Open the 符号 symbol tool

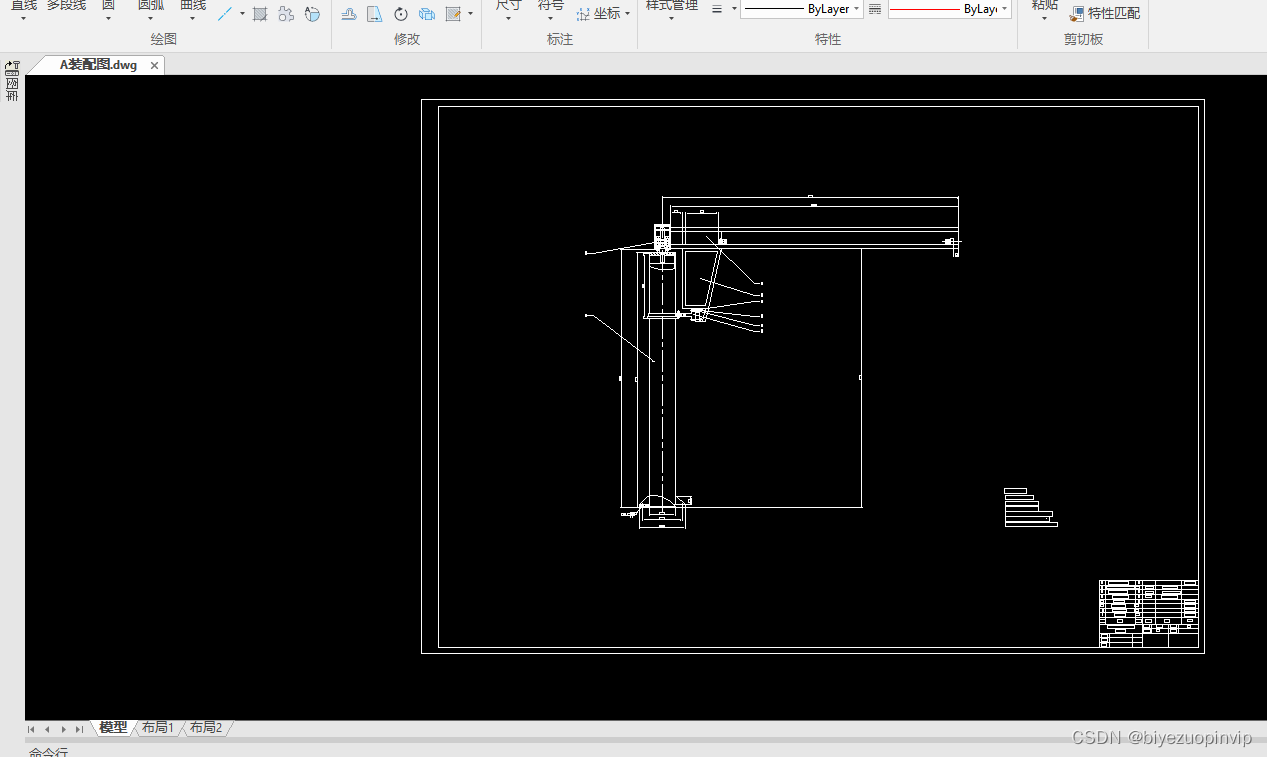coord(551,6)
